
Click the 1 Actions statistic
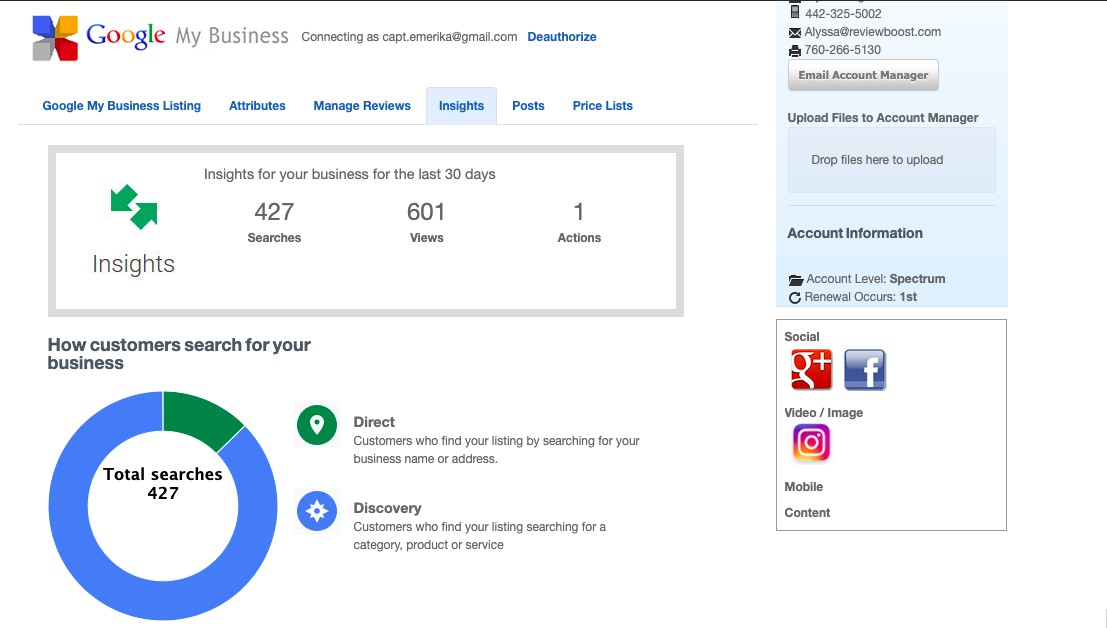(x=579, y=222)
